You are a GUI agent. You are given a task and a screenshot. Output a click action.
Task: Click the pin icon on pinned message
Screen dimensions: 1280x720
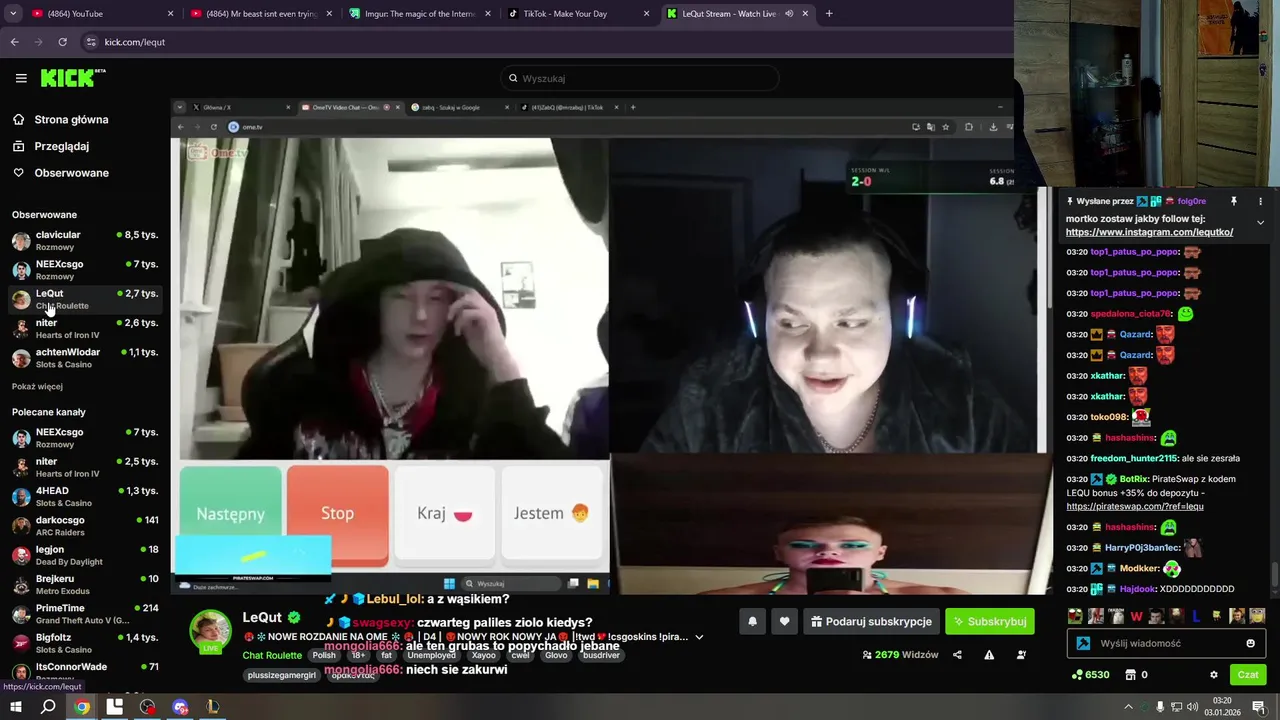[x=1233, y=201]
